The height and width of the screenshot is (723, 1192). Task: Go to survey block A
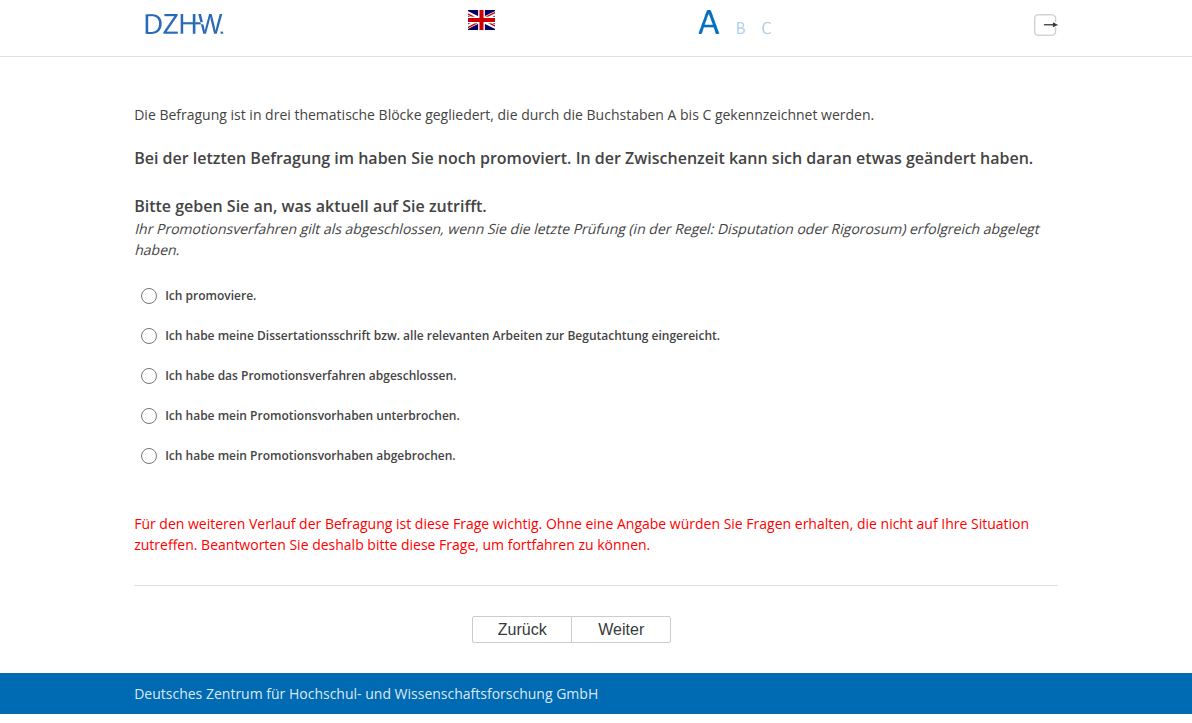tap(709, 23)
